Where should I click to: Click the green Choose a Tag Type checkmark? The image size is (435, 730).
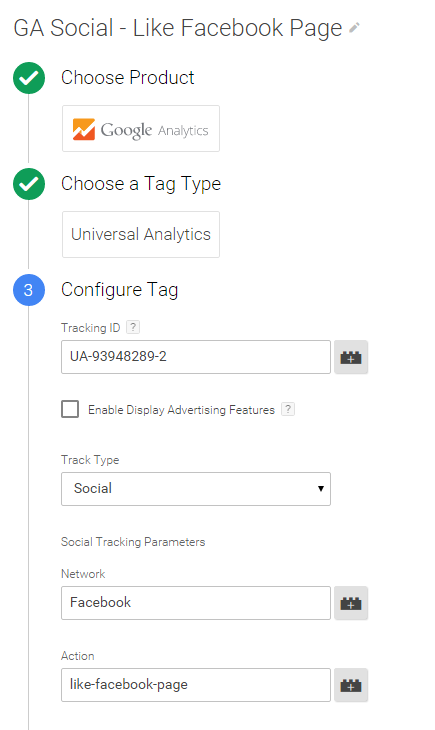point(29,184)
